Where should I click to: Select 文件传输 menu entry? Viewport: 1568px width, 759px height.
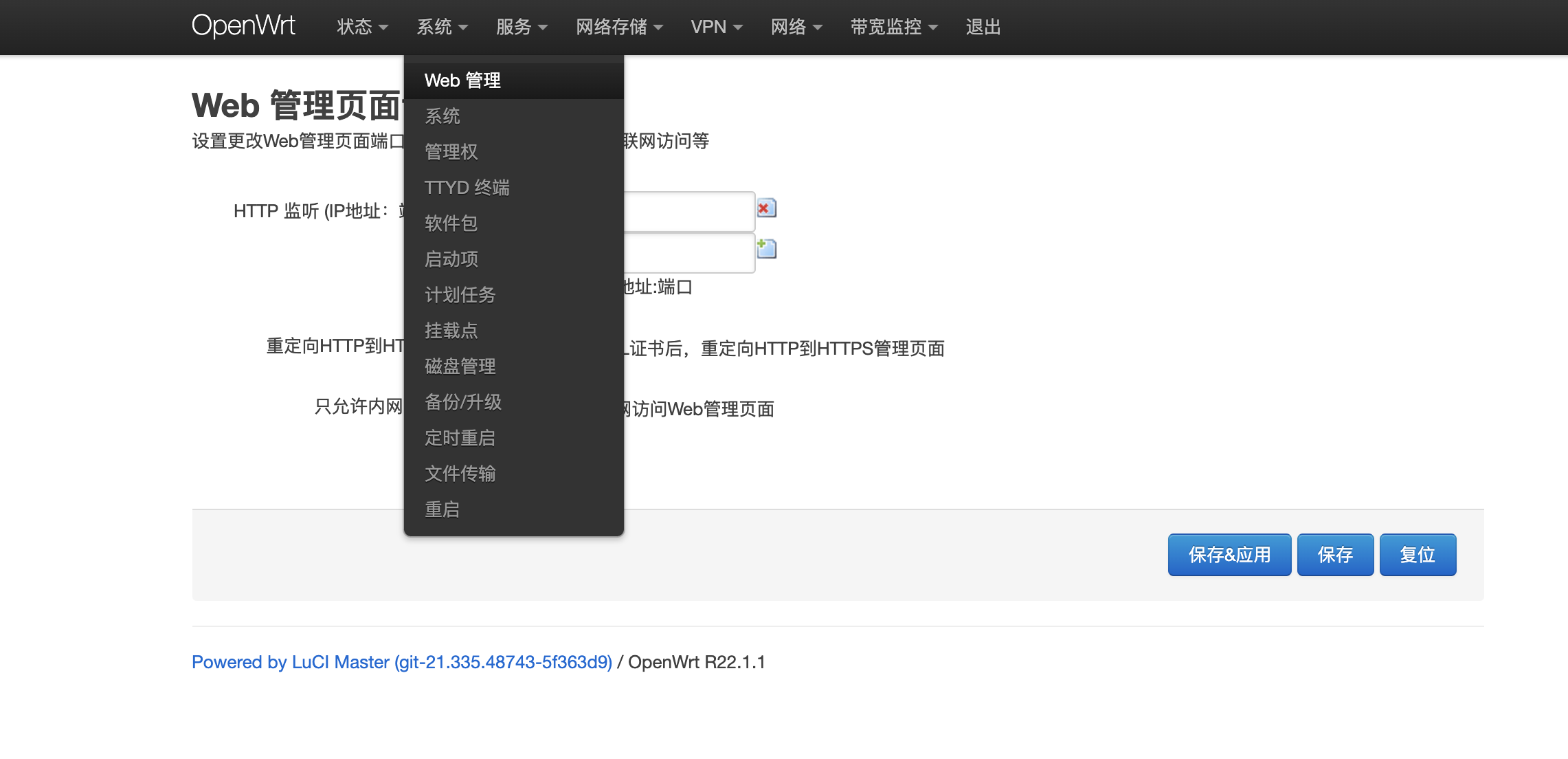point(514,474)
